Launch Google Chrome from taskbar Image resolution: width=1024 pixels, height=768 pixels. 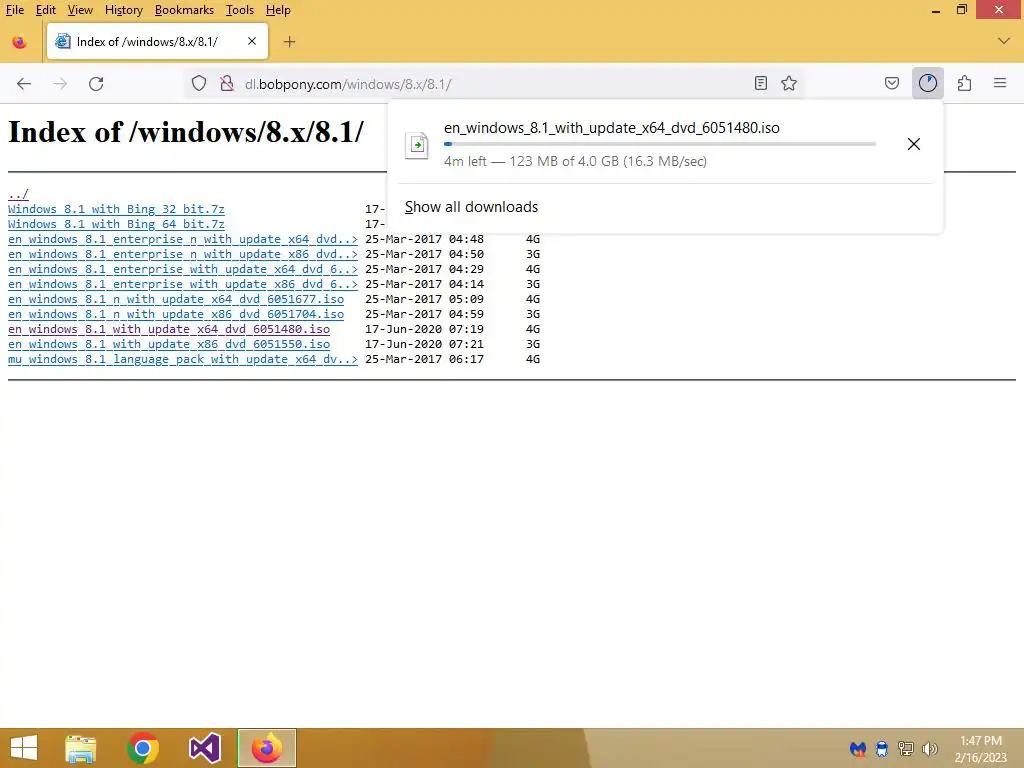(x=143, y=748)
